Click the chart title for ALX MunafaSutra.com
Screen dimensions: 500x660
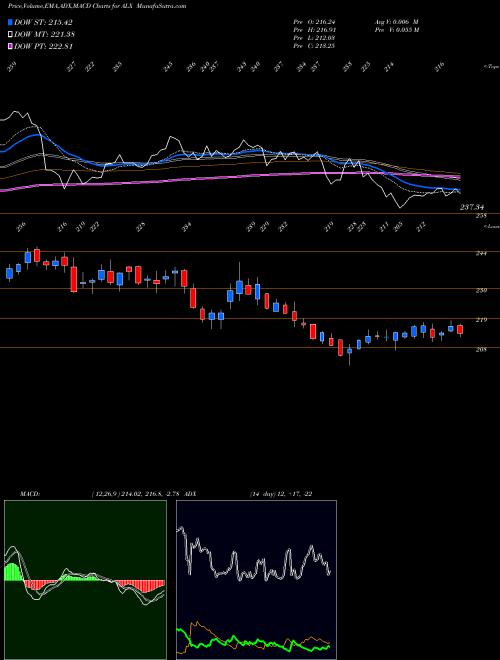click(97, 6)
